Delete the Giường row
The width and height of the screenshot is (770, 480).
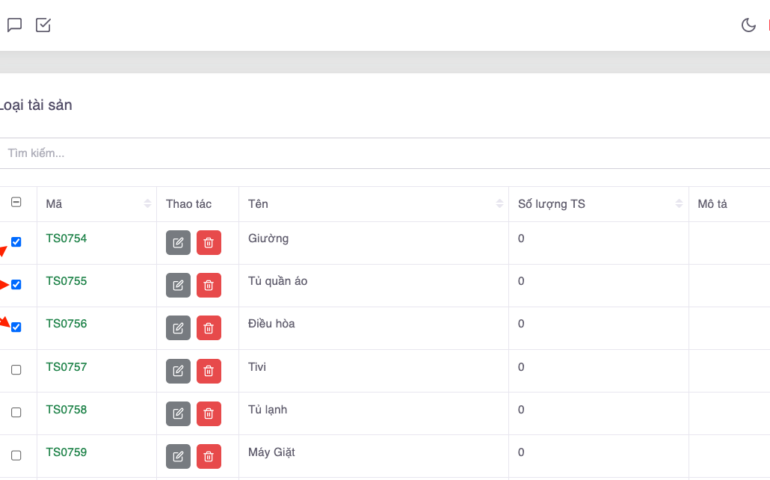pyautogui.click(x=209, y=243)
